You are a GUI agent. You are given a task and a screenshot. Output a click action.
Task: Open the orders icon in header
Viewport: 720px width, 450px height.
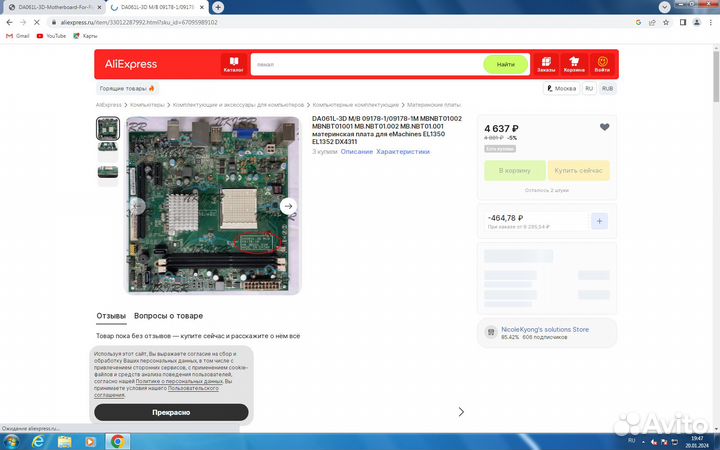tap(546, 64)
